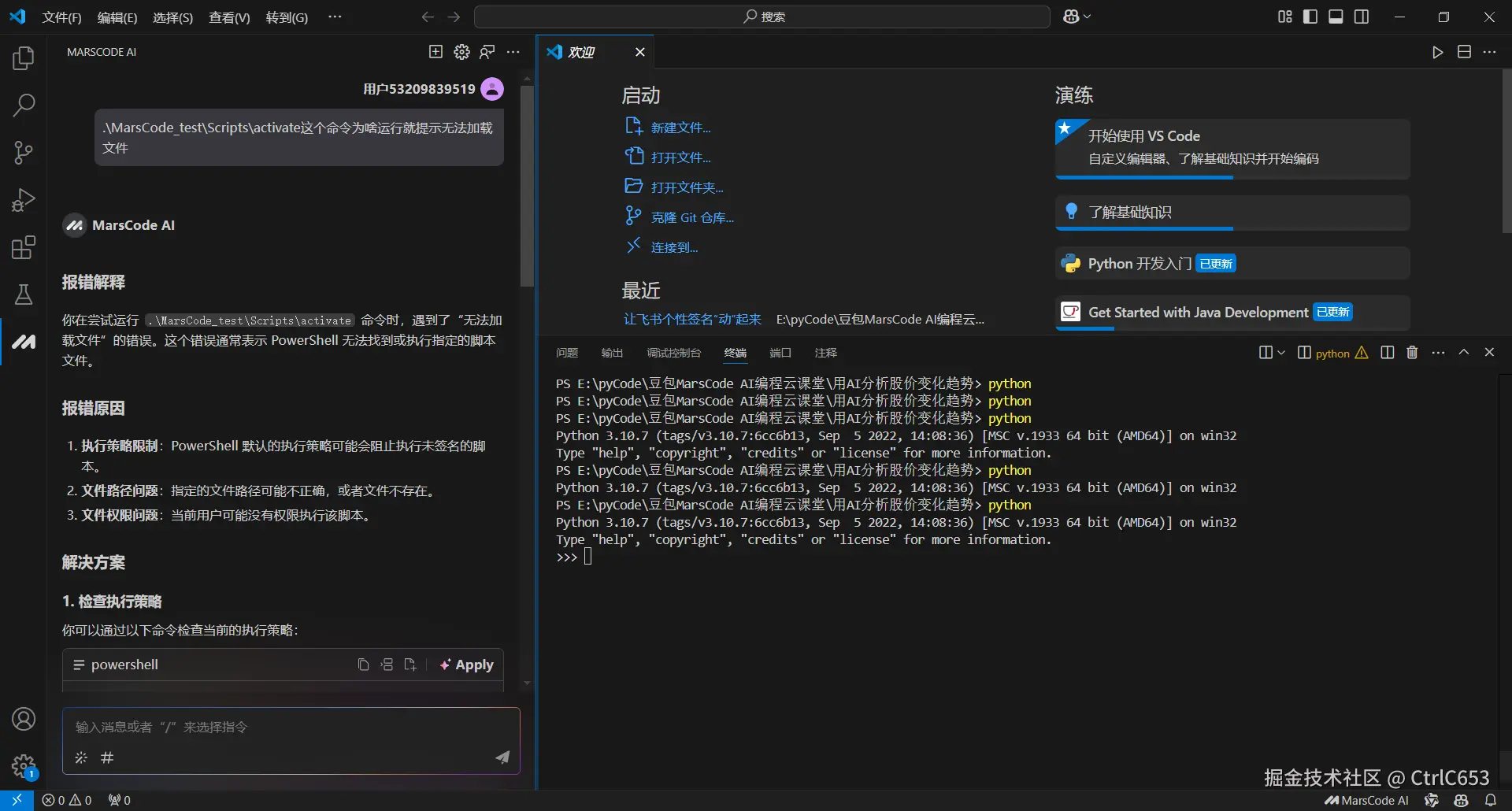The width and height of the screenshot is (1512, 811).
Task: Toggle the secondary side bar layout
Action: point(1362,16)
